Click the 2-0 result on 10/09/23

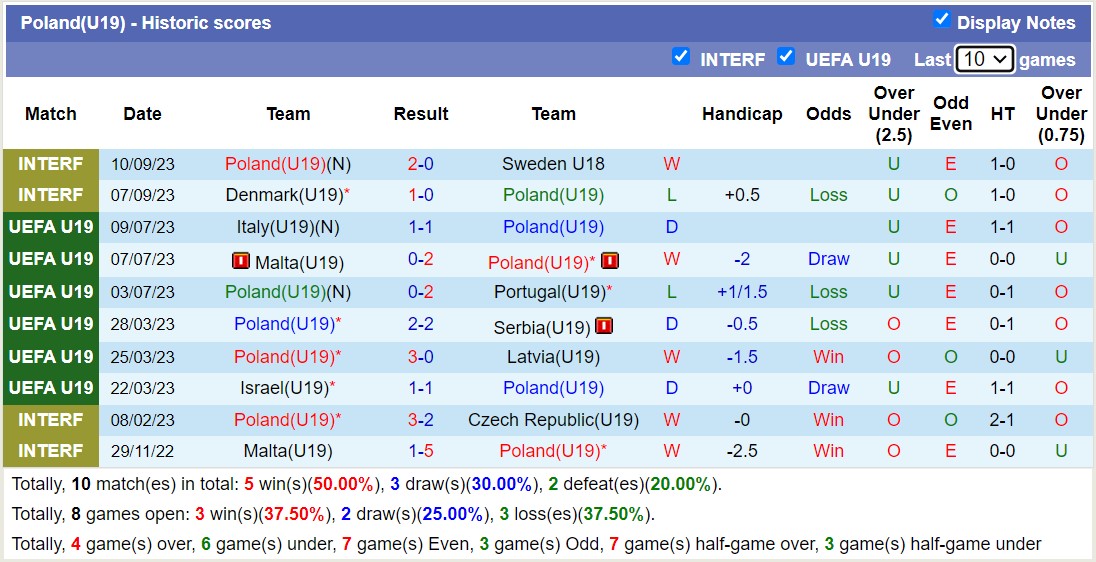pos(420,164)
